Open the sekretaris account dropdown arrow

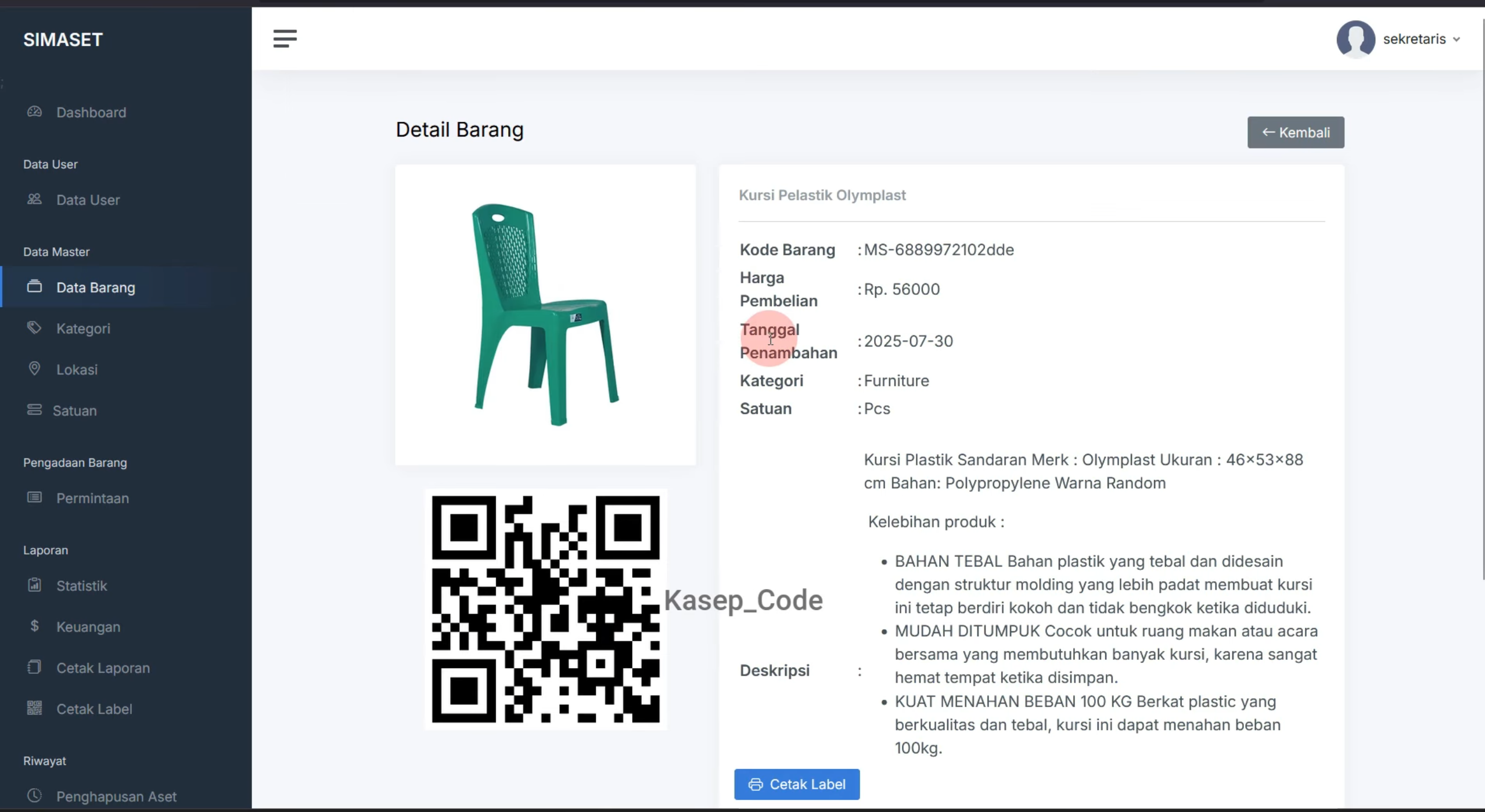pyautogui.click(x=1457, y=39)
